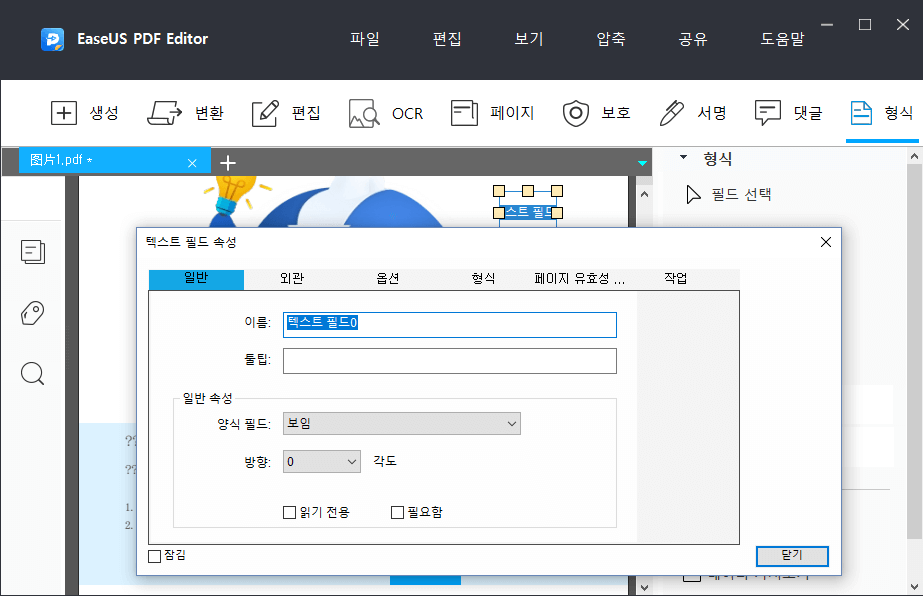The height and width of the screenshot is (596, 923).
Task: Select the 생성 (Create) tool
Action: coord(85,113)
